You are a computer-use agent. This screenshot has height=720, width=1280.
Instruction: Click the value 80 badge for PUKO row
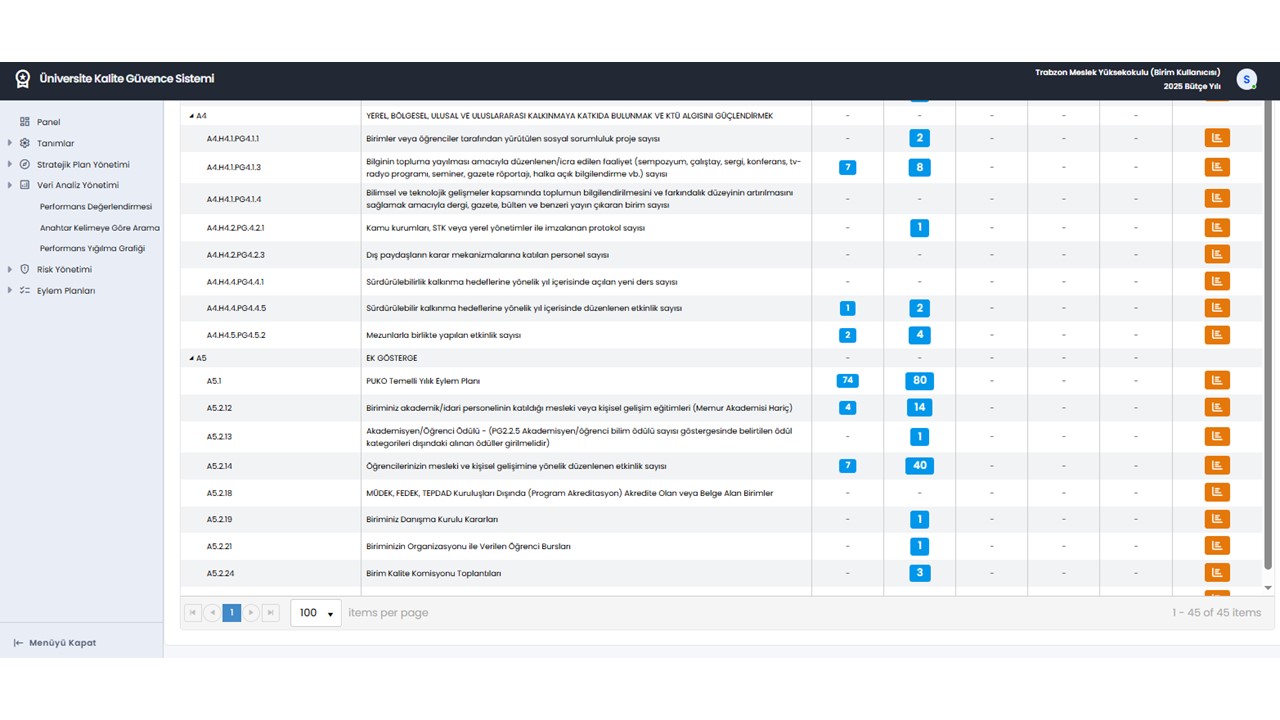(919, 380)
